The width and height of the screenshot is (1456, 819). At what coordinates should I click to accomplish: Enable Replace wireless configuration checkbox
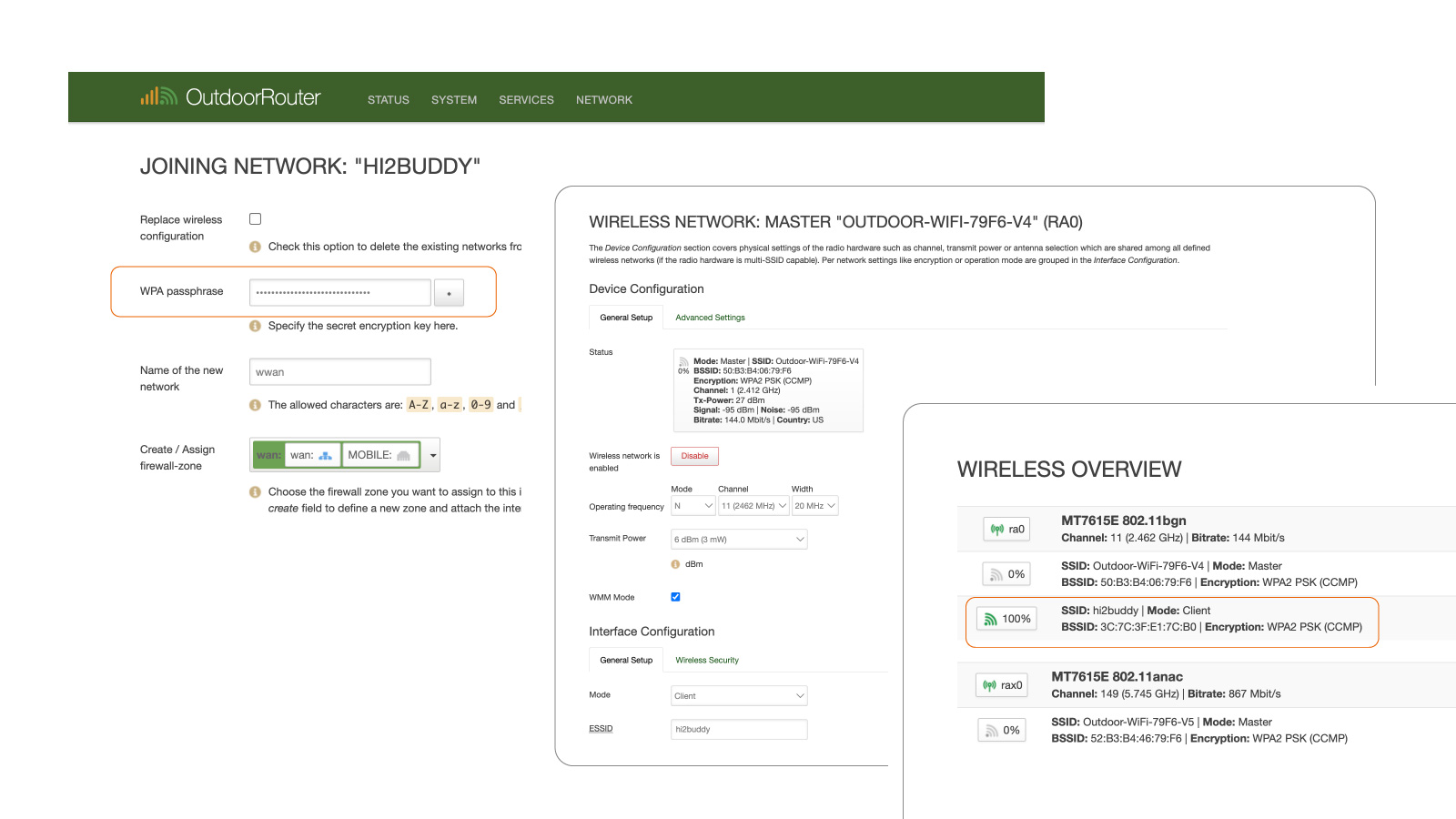coord(256,219)
